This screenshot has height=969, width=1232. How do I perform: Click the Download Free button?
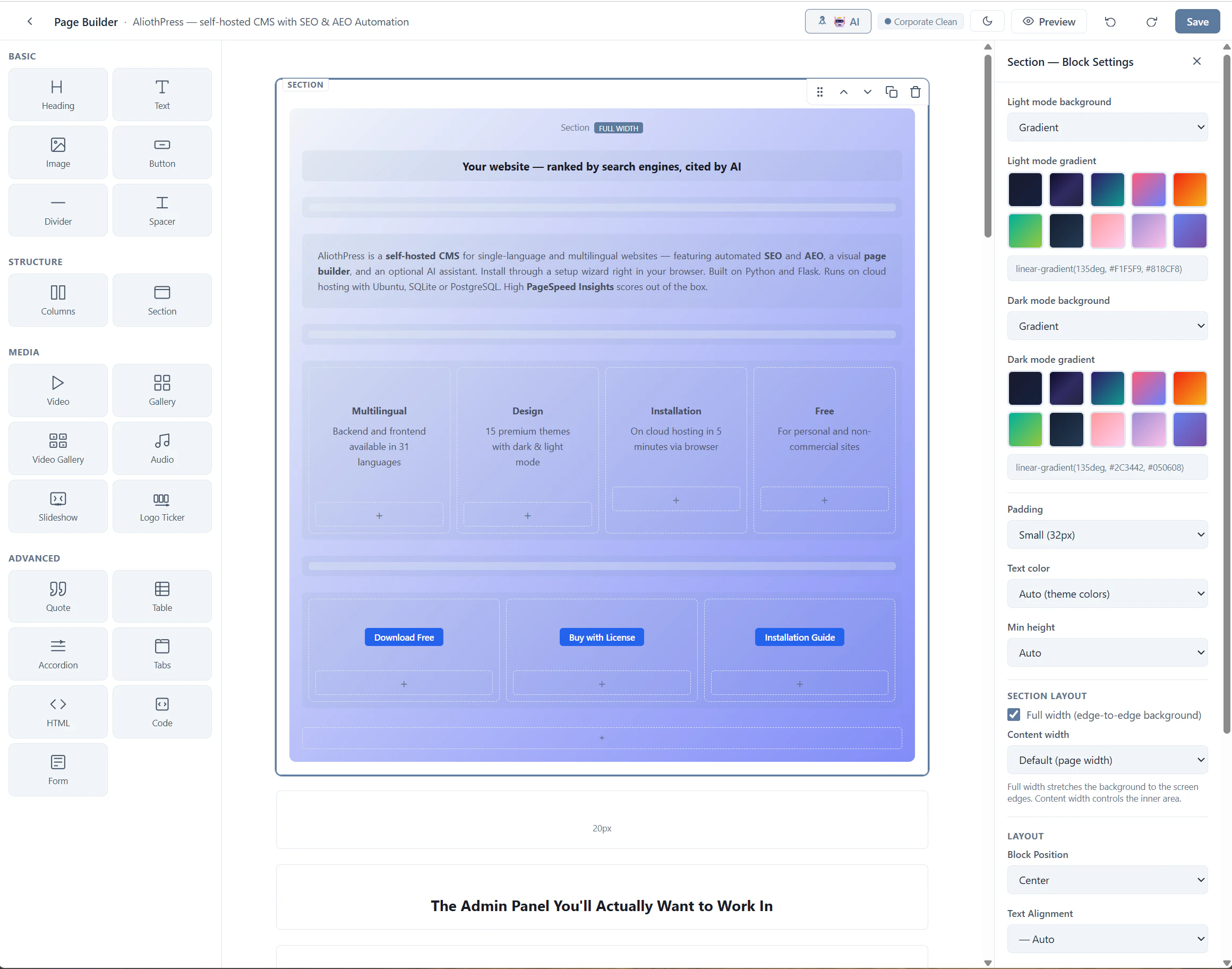[x=404, y=636]
